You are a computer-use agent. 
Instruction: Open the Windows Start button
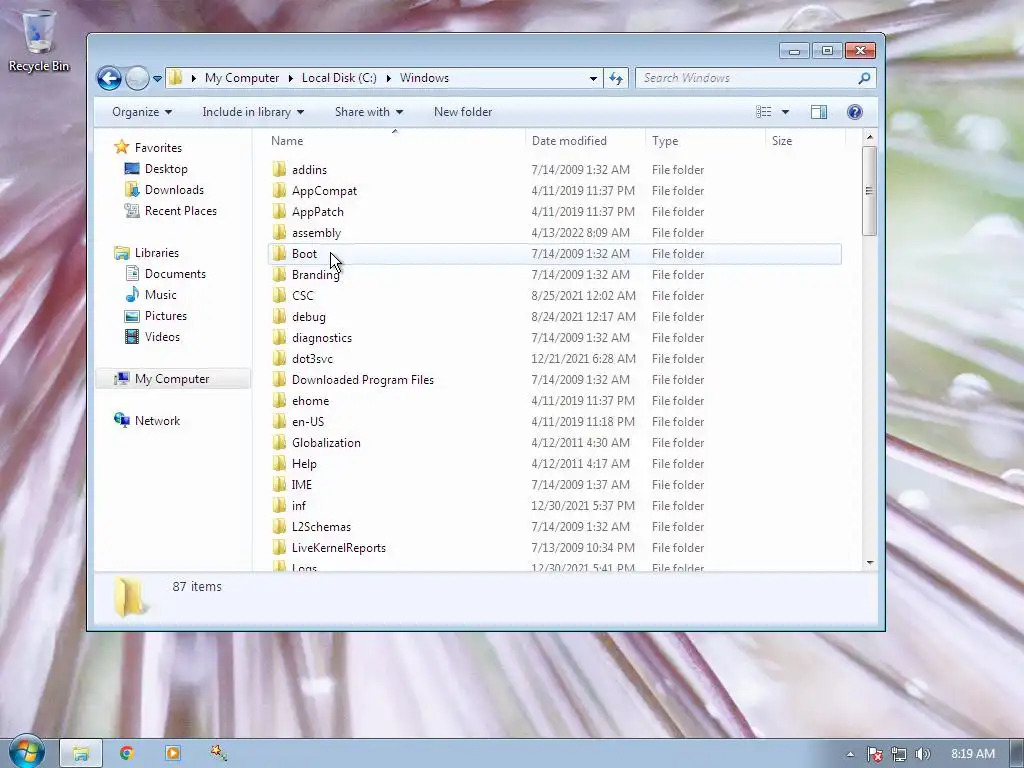tap(25, 751)
